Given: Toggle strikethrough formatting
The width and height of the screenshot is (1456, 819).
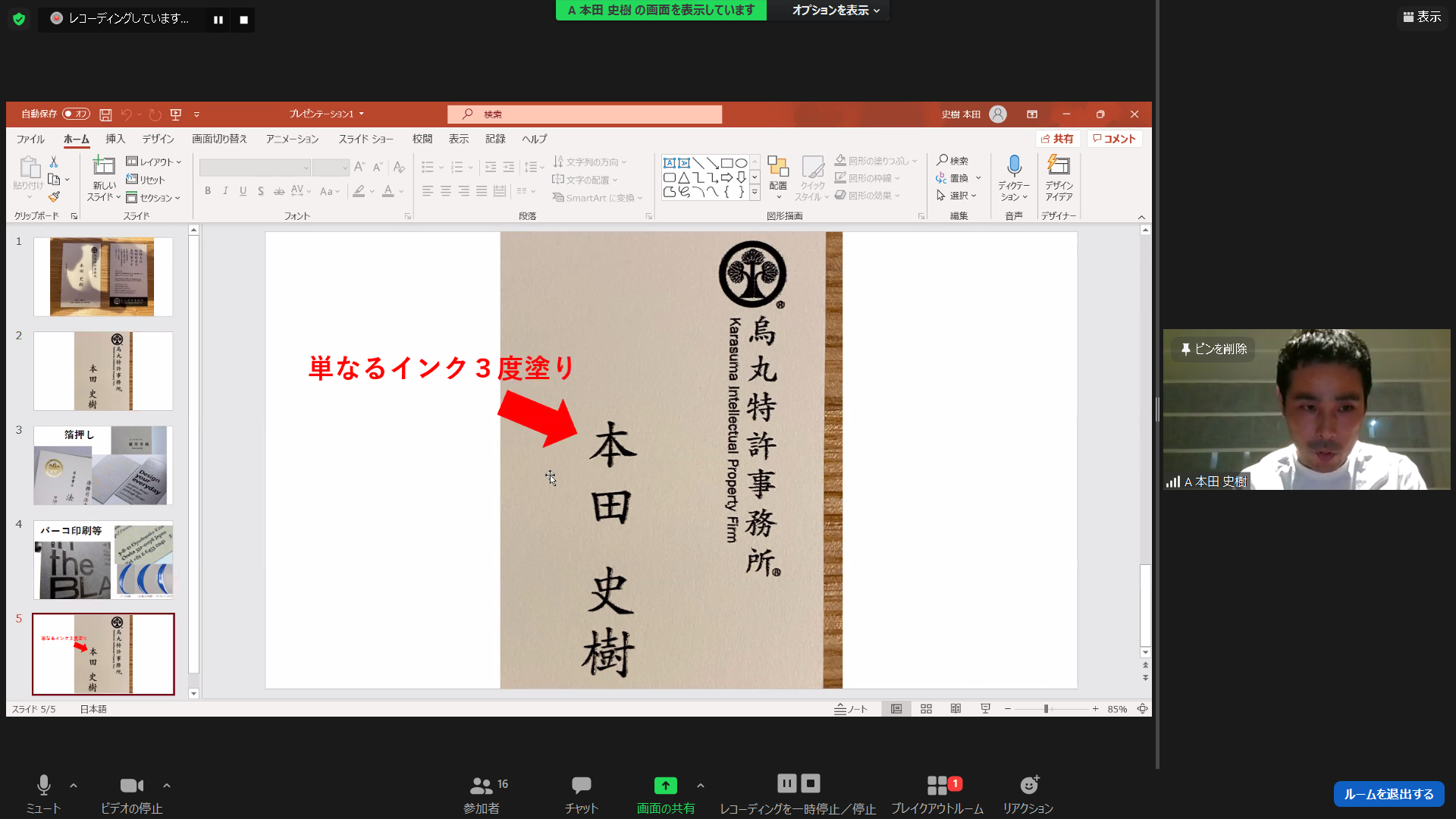Looking at the screenshot, I should click(279, 191).
